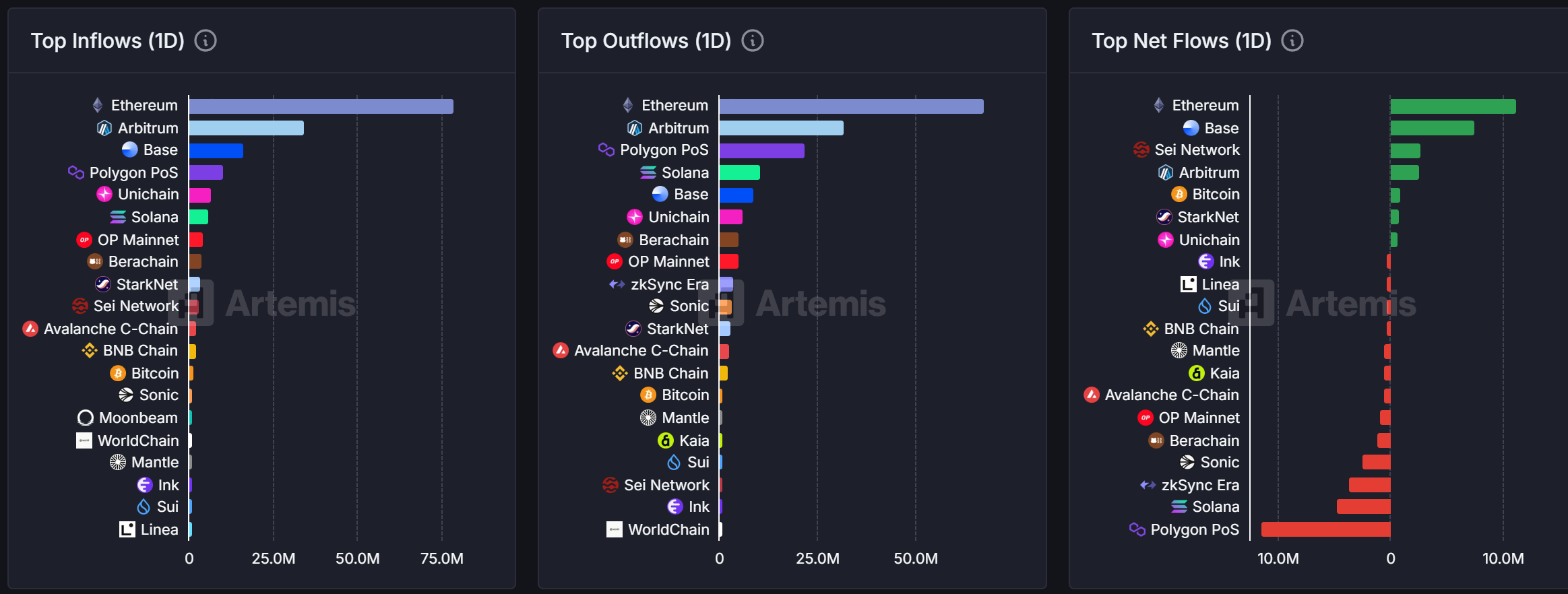Click the Ink logo in Top Net Flows
The image size is (1568, 594).
point(1206,261)
